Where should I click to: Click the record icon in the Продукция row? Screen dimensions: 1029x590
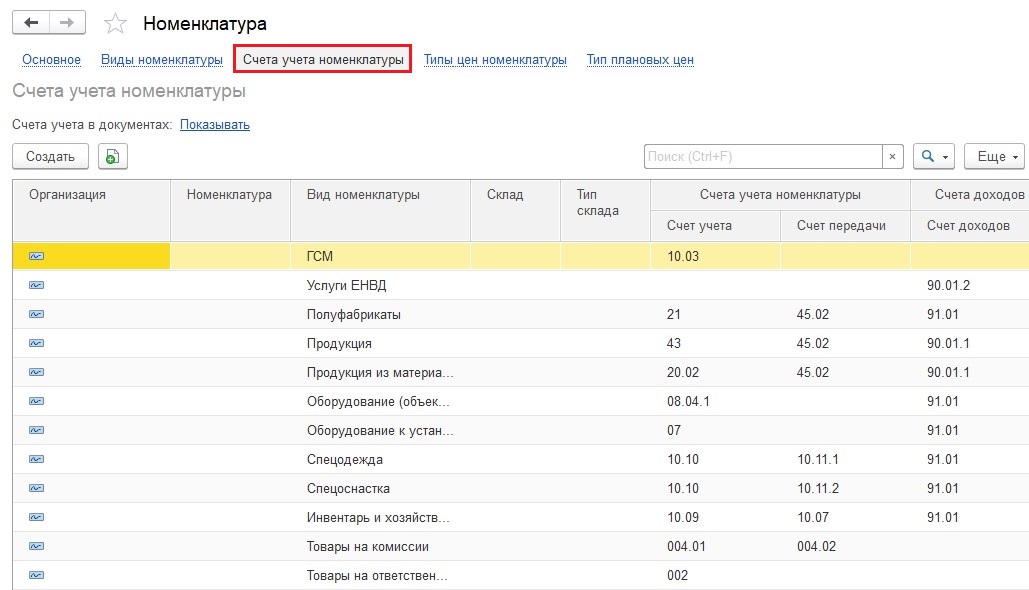(37, 343)
